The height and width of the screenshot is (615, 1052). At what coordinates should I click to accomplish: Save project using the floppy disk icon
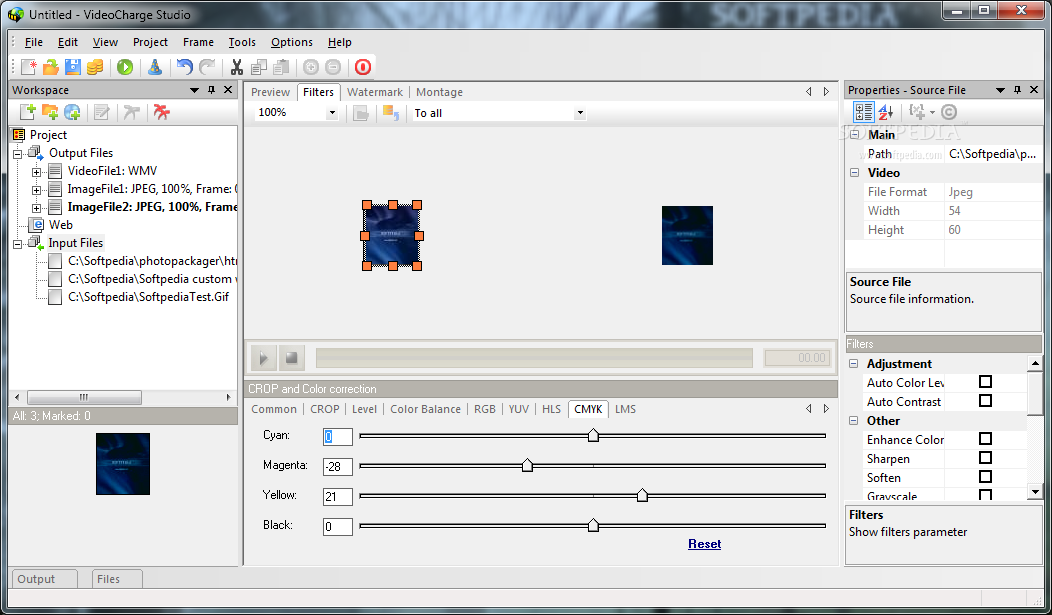73,67
